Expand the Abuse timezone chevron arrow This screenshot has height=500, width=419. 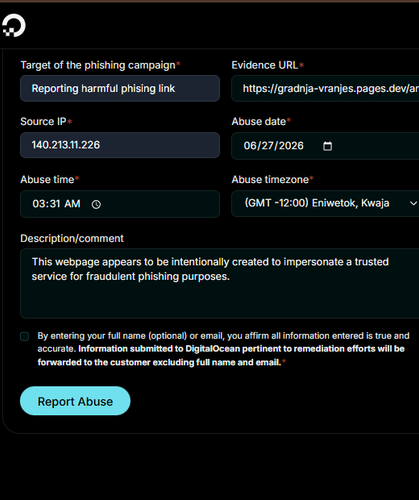(413, 203)
